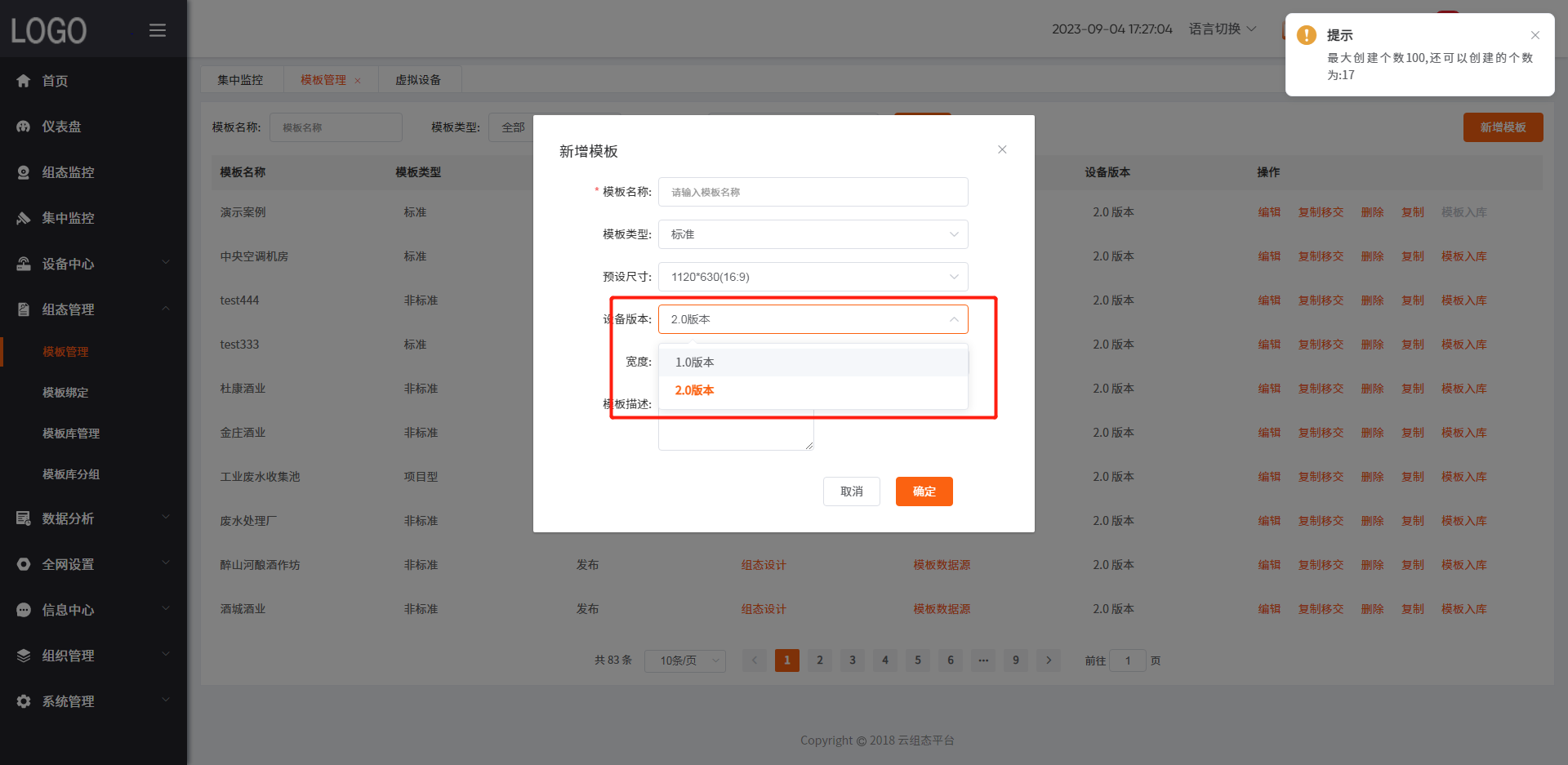
Task: Switch to the 模板管理 tab
Action: coord(323,80)
